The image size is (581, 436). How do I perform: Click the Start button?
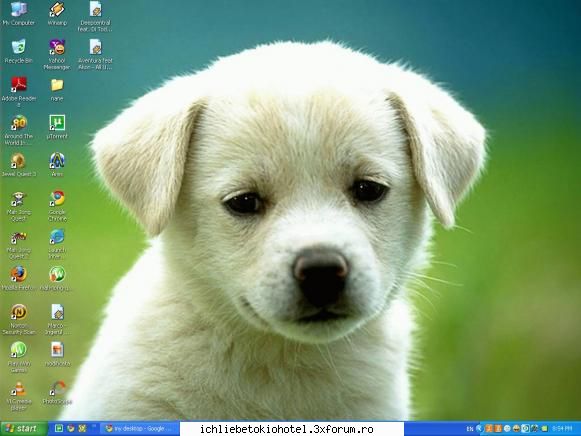pos(23,429)
